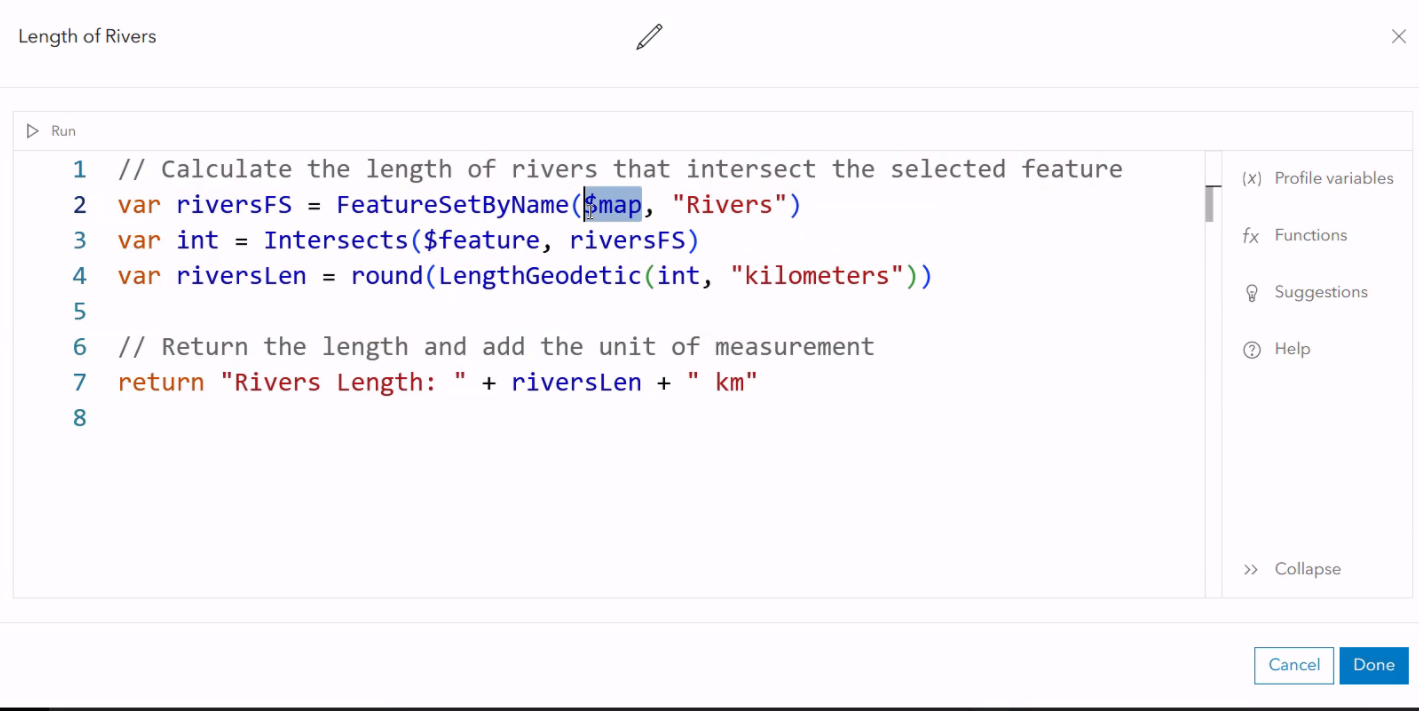Click the editor scrollbar handle
This screenshot has height=711, width=1419.
click(x=1208, y=203)
